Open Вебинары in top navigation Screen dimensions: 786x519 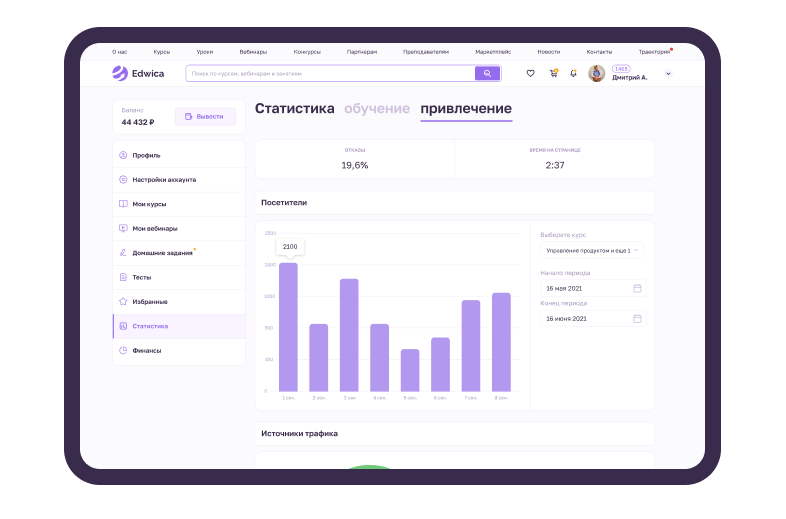[x=253, y=51]
